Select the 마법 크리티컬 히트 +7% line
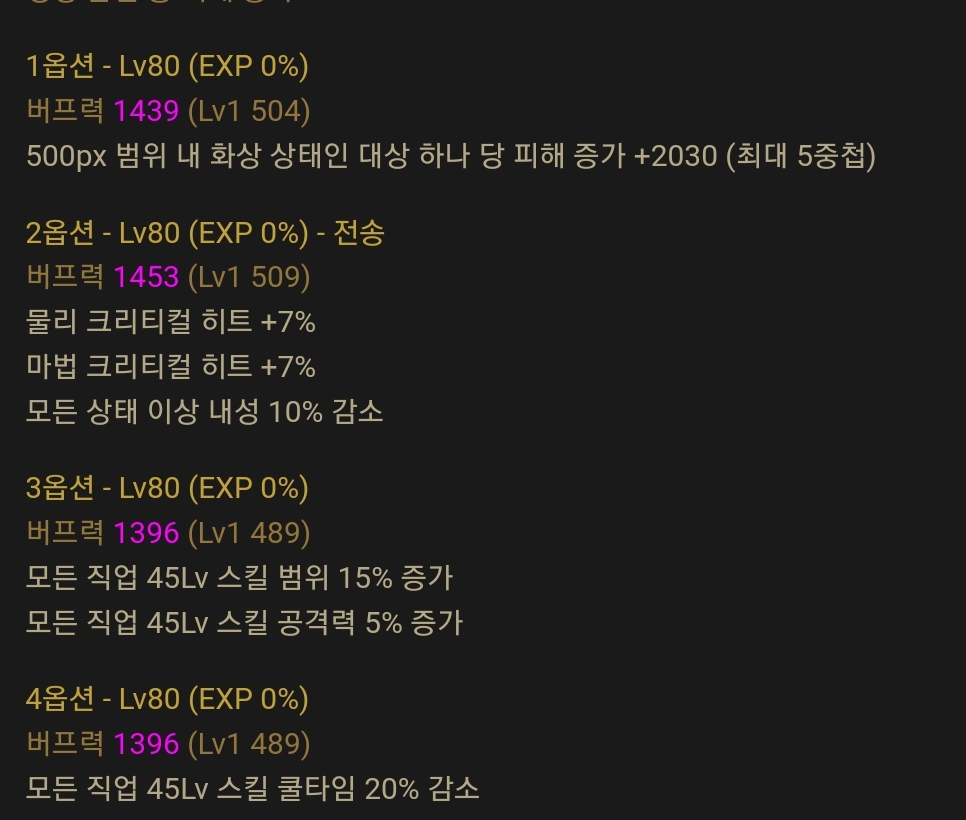This screenshot has height=820, width=966. click(171, 367)
